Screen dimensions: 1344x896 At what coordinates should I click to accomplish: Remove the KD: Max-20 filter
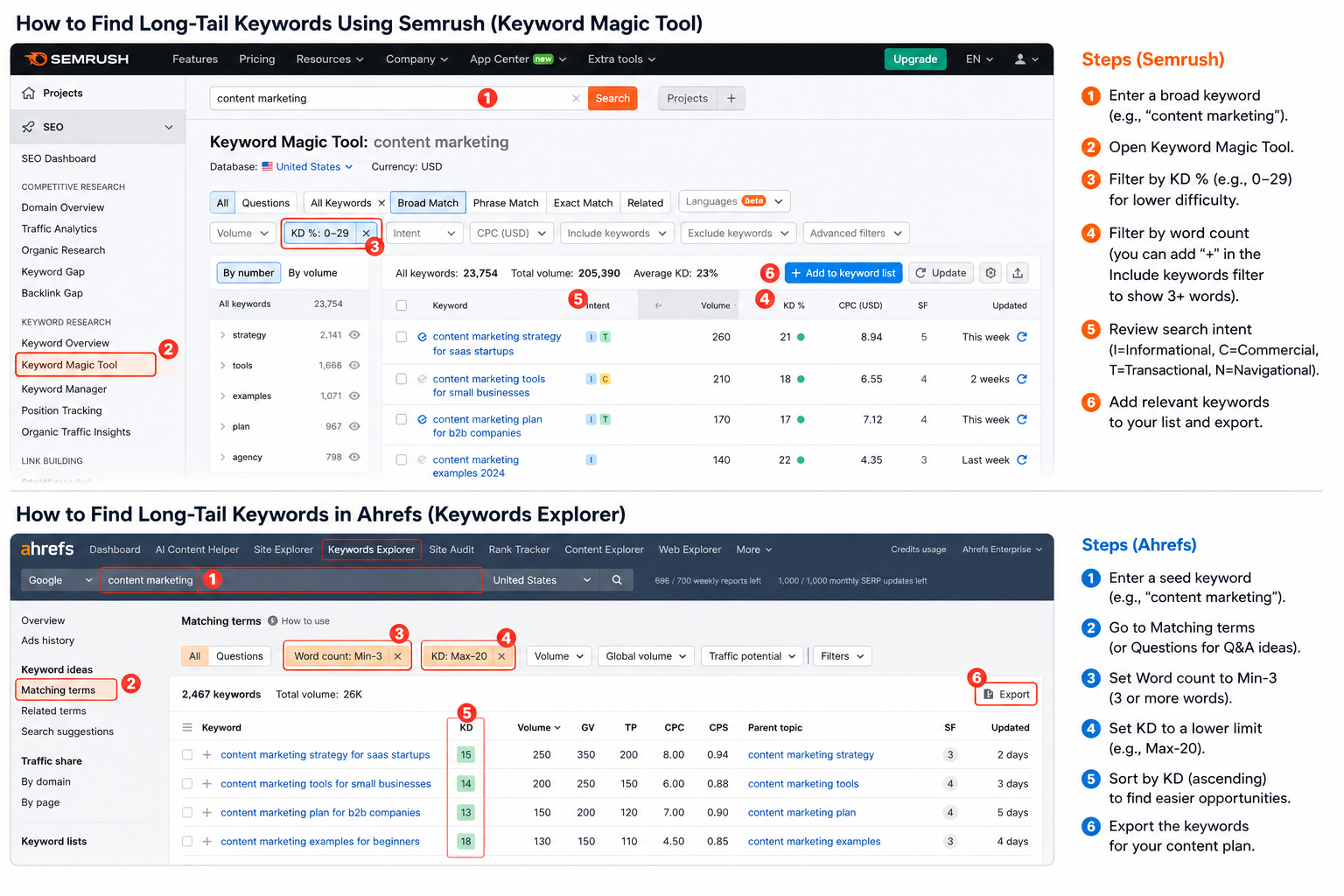pos(501,656)
